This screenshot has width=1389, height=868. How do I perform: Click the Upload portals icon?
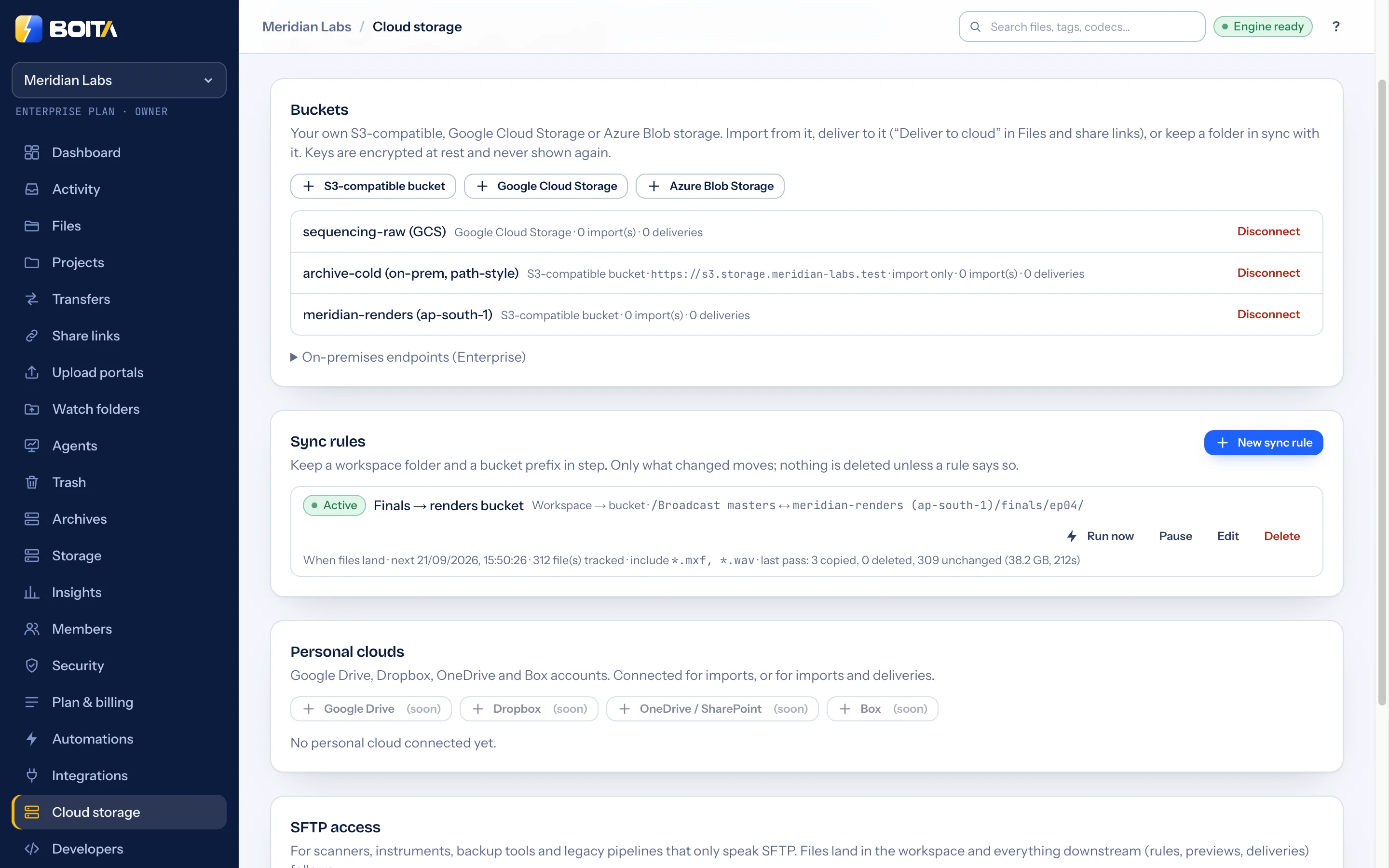[31, 373]
